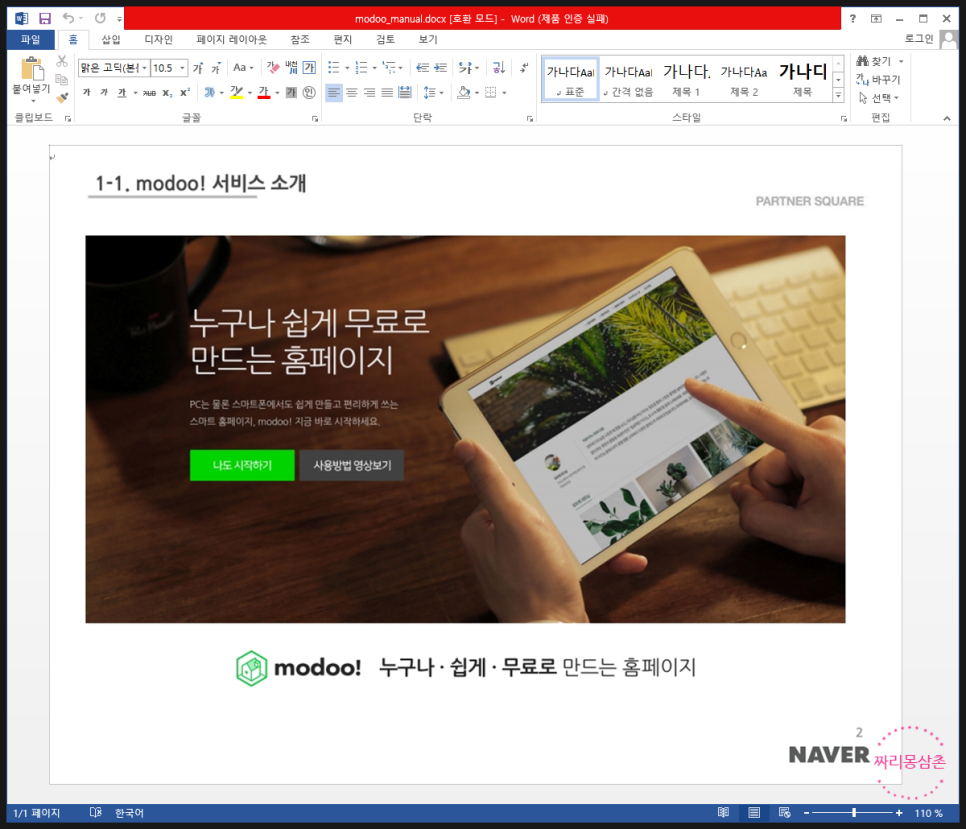The width and height of the screenshot is (966, 829).
Task: Decrease paragraph indent
Action: 422,68
